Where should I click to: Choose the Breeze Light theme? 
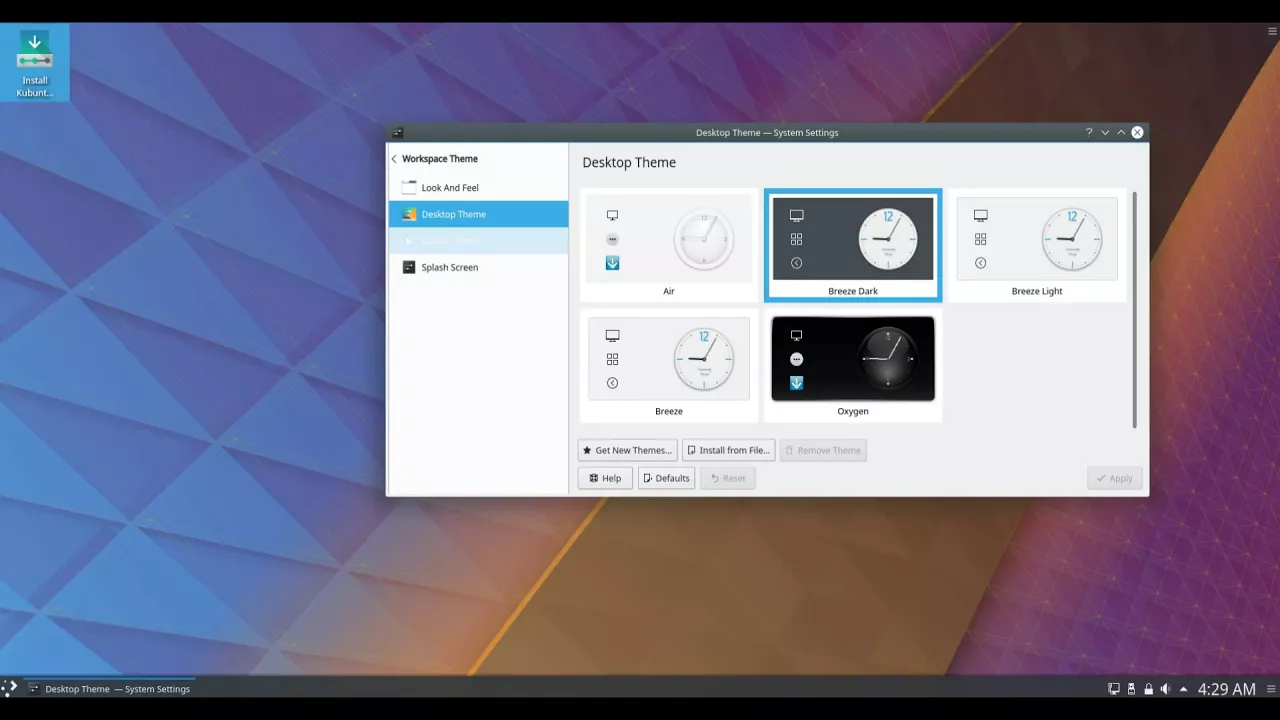(1037, 246)
